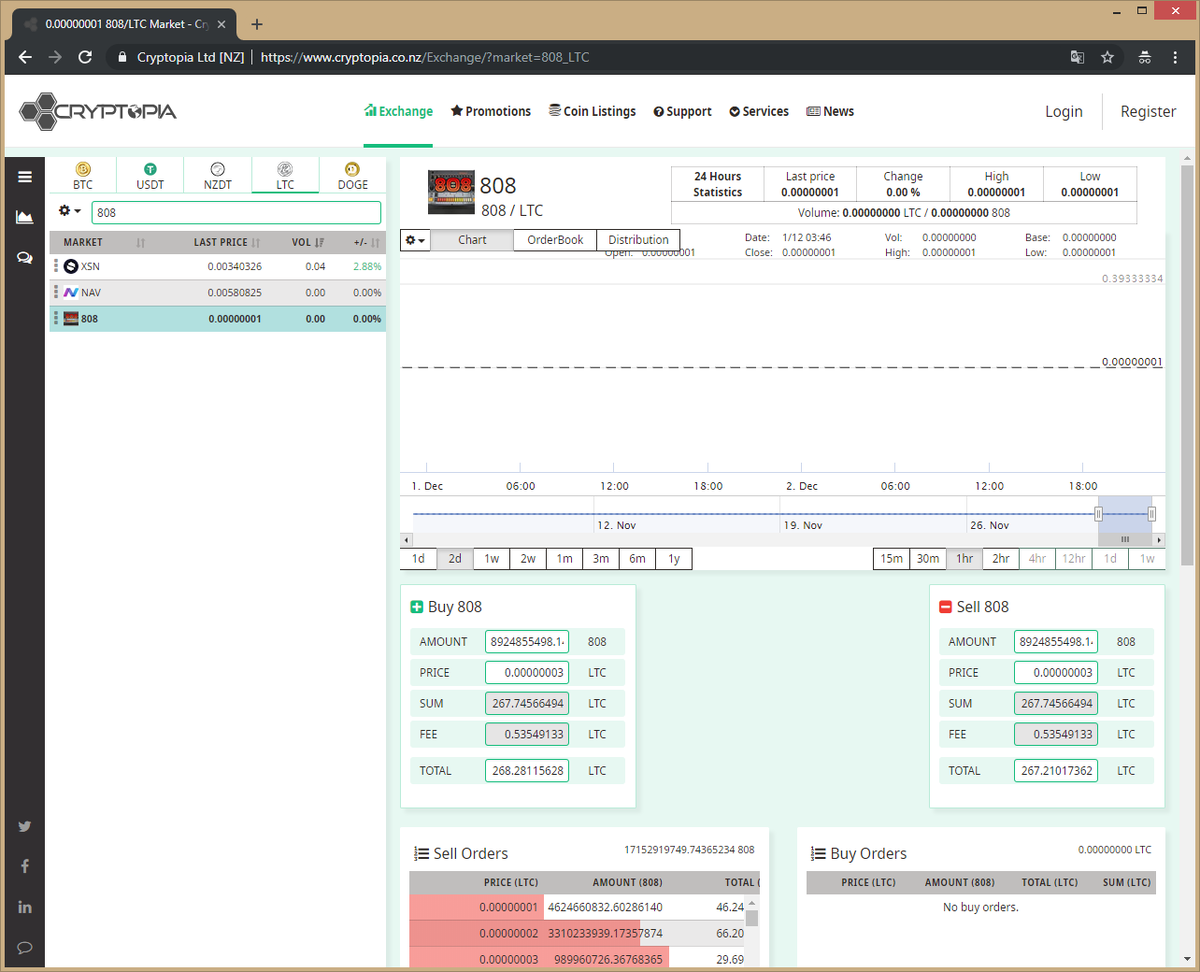This screenshot has width=1200, height=972.
Task: Click the Sell 808 price field
Action: pos(1056,673)
